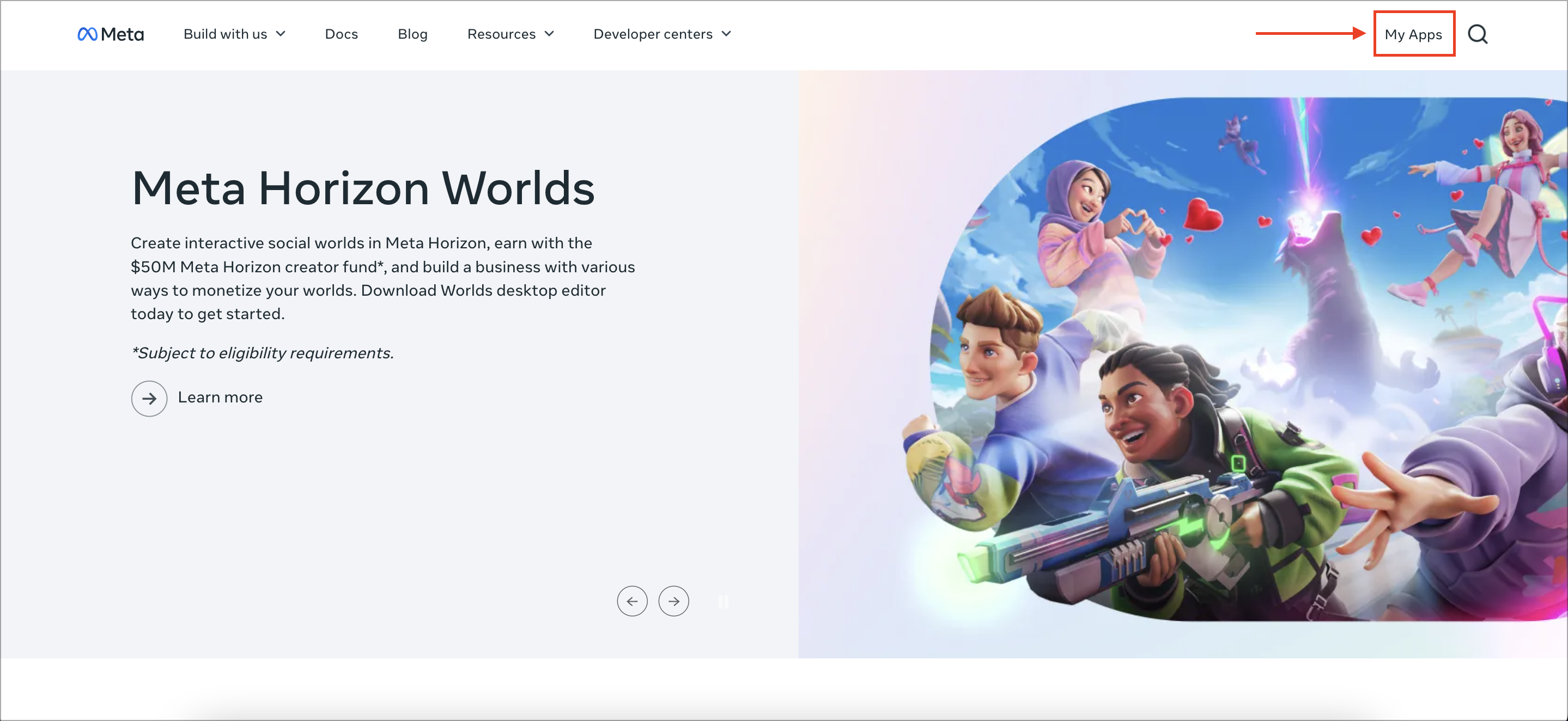Advance to the next carousel slide

point(673,601)
